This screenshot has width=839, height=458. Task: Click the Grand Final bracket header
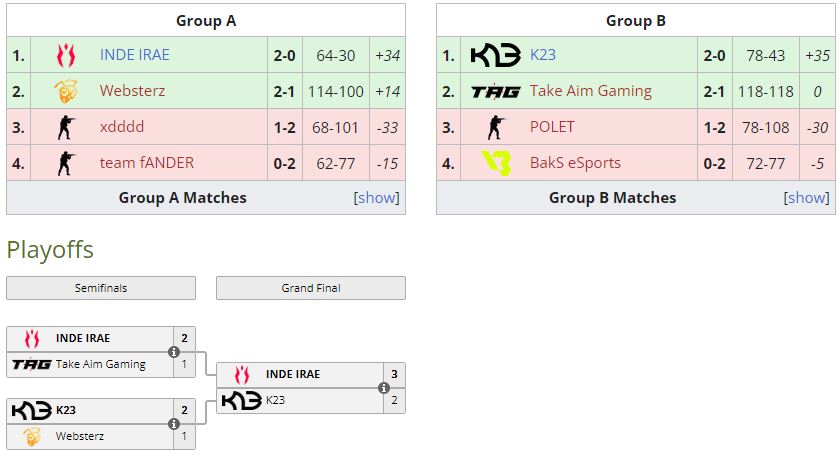311,288
